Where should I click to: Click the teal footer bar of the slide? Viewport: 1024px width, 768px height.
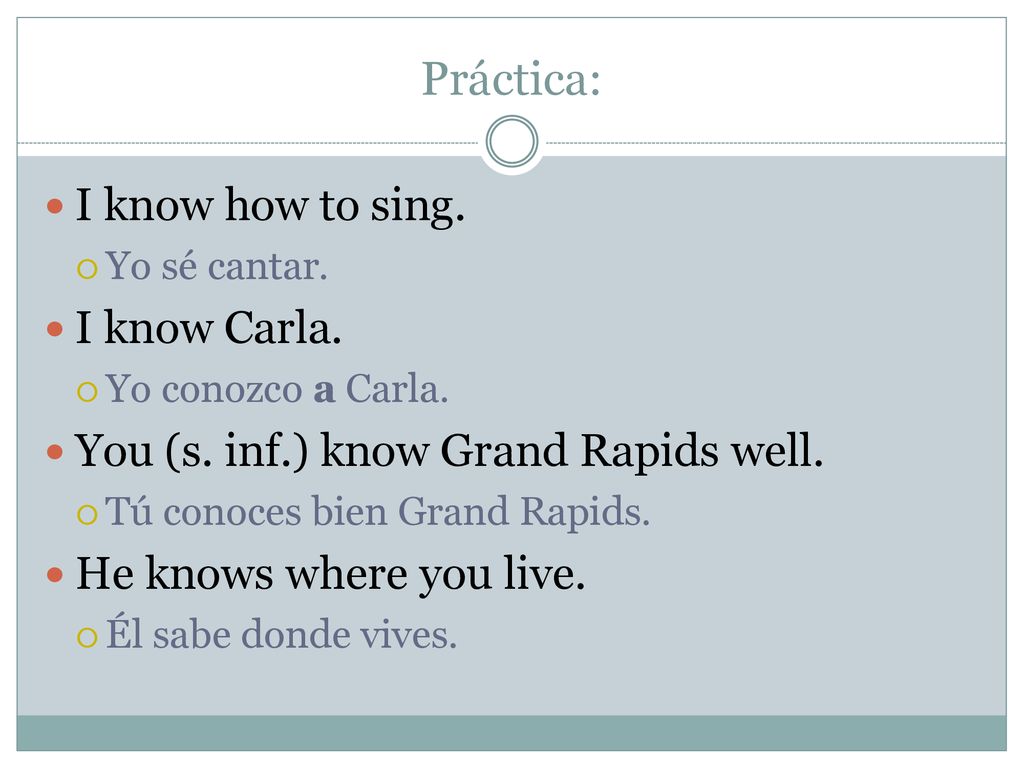point(511,733)
